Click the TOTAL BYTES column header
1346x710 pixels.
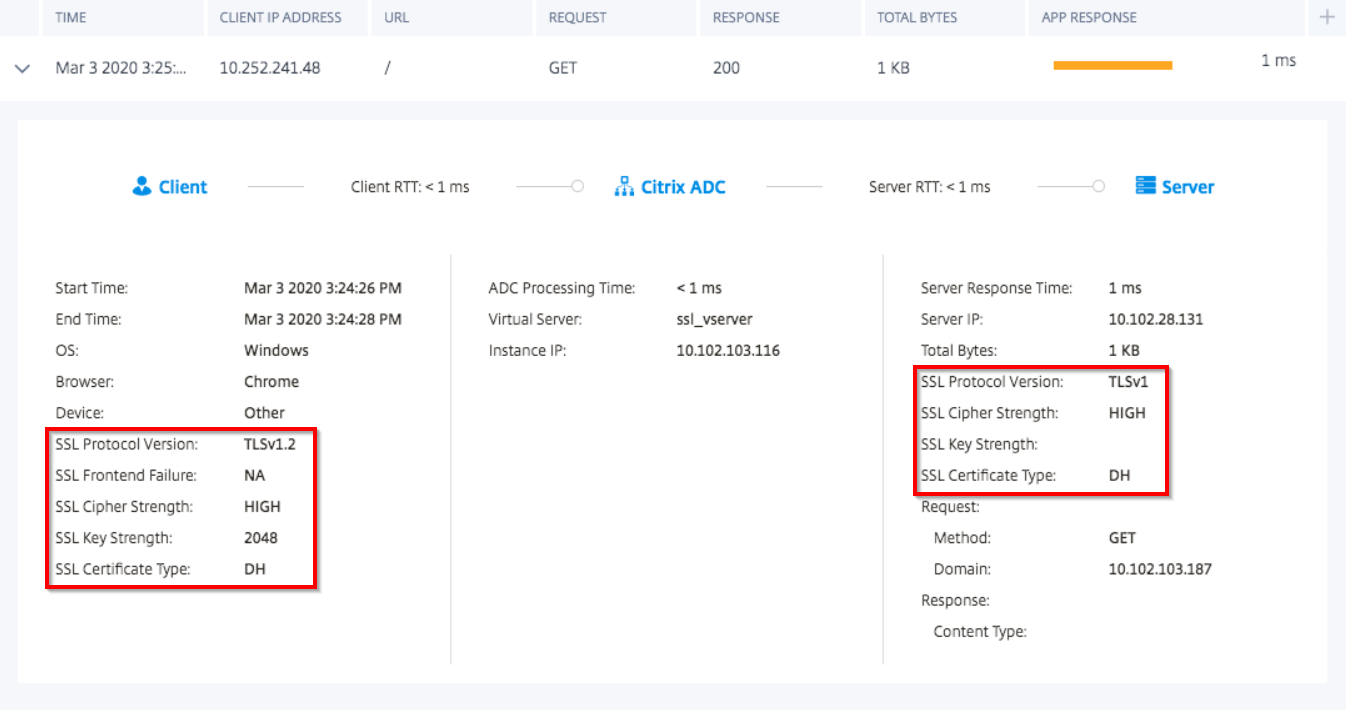(916, 17)
